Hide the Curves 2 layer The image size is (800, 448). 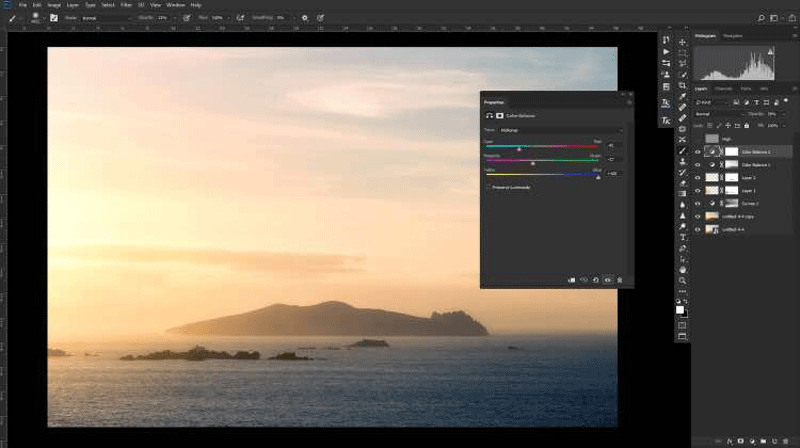pos(697,203)
